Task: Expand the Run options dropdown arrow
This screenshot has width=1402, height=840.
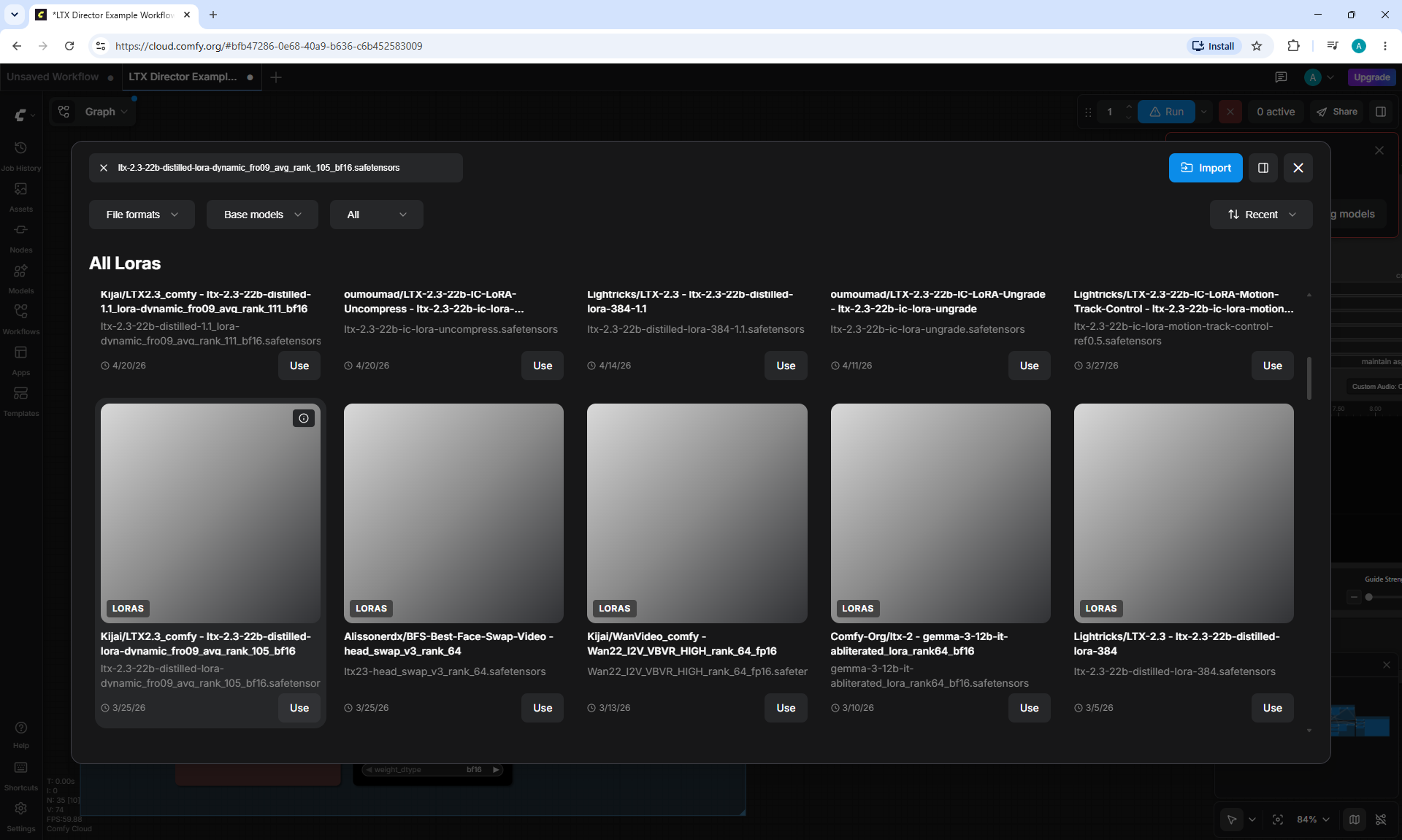Action: point(1204,112)
